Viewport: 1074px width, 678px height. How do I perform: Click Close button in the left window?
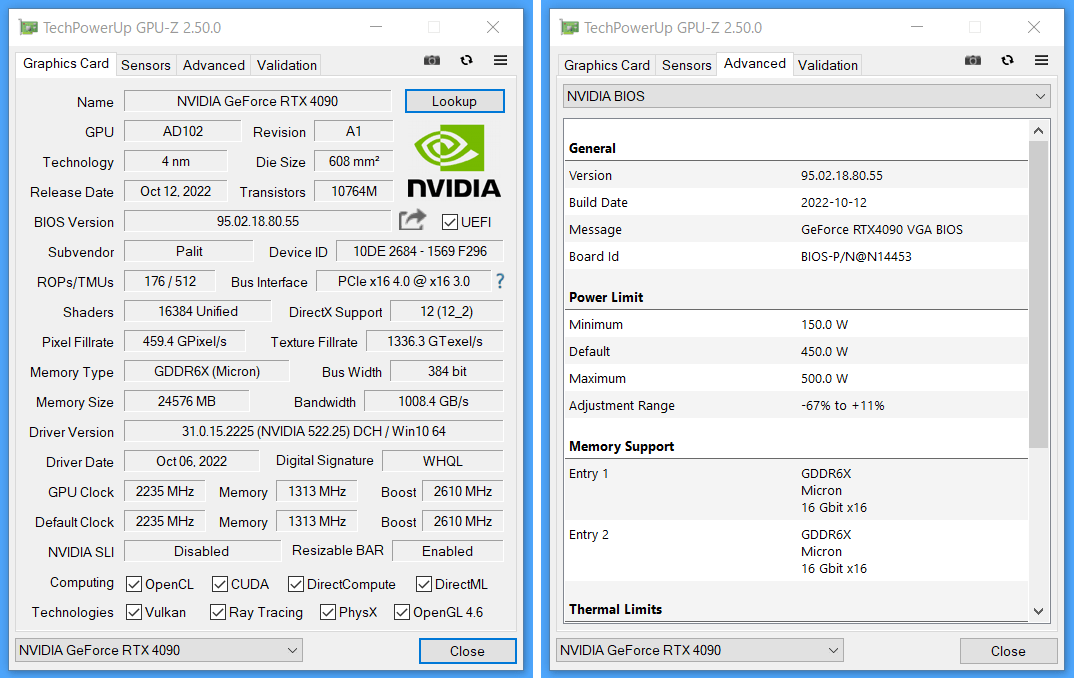(467, 651)
